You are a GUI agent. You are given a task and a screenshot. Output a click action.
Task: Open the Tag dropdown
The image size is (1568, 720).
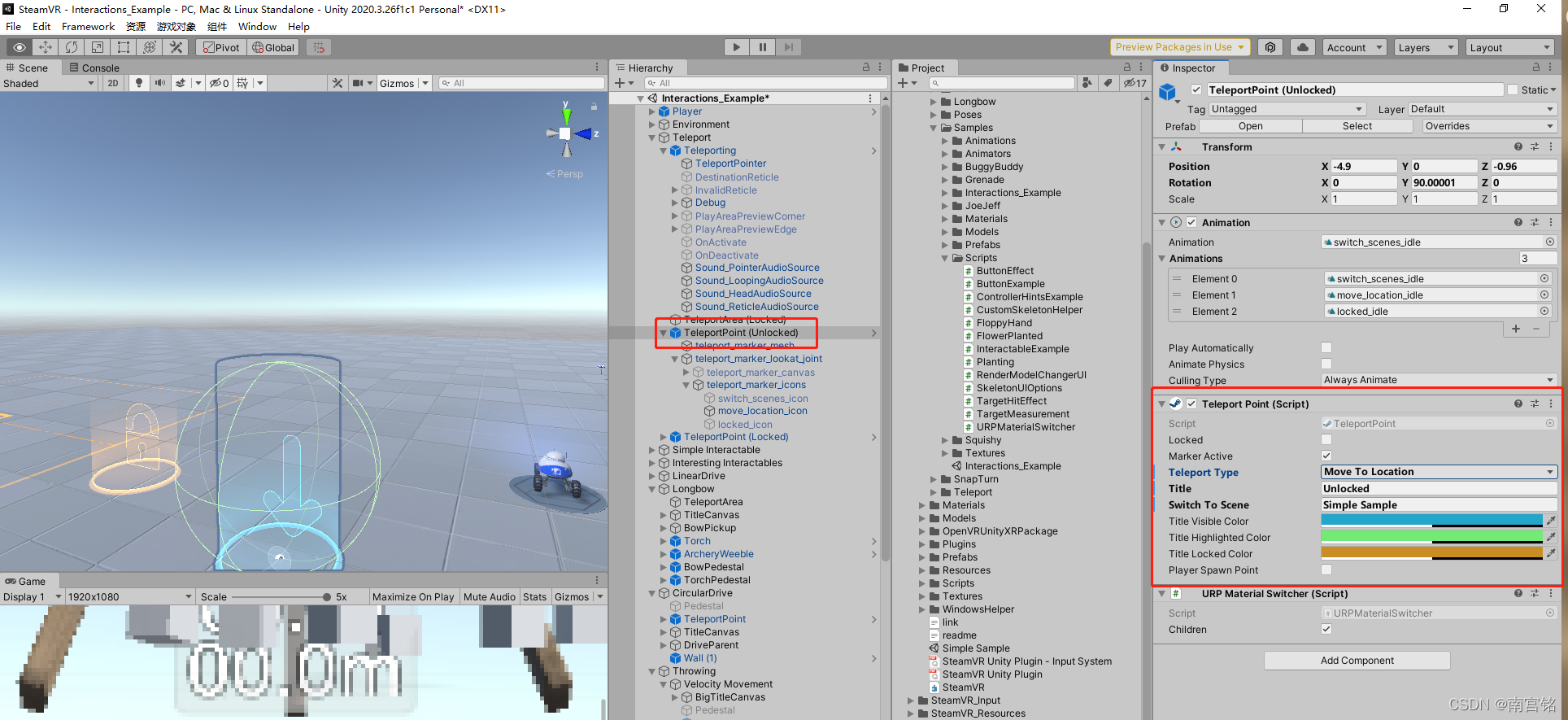(x=1287, y=109)
